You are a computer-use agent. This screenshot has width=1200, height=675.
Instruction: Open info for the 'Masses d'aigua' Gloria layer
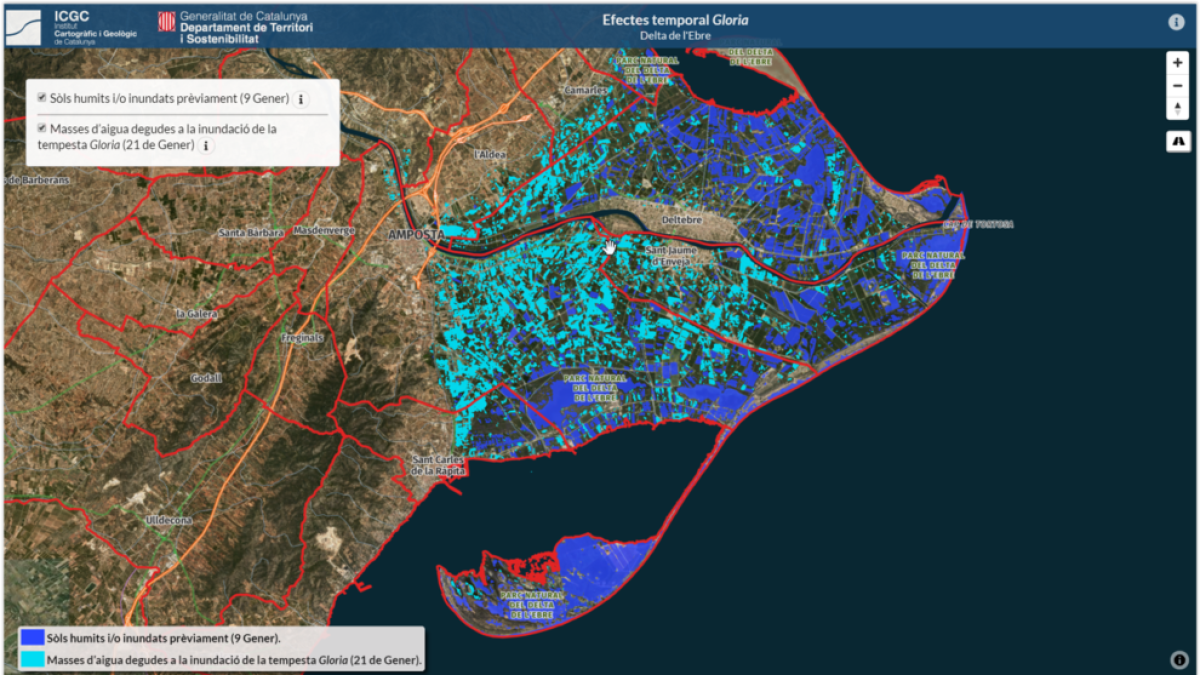point(205,145)
